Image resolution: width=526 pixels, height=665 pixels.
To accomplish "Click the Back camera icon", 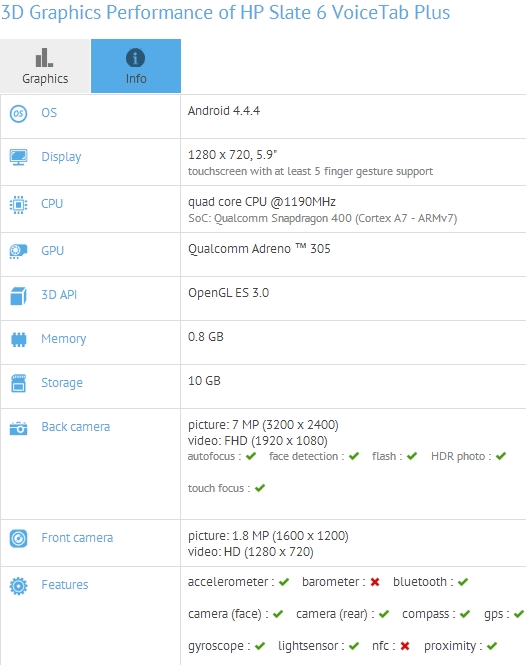I will pyautogui.click(x=18, y=428).
